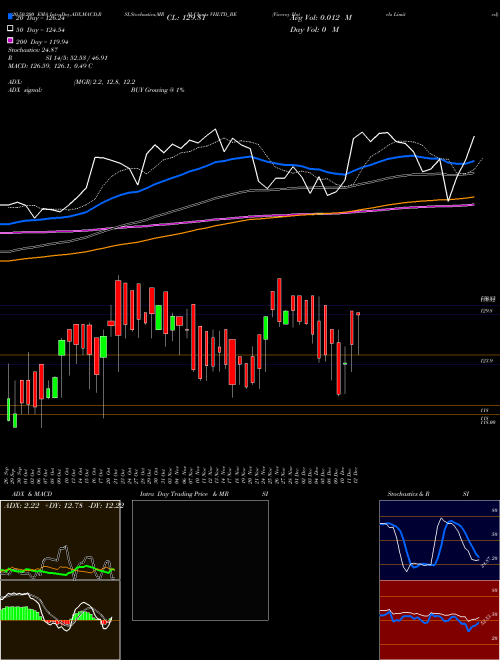Click the 'MACD: 126.39, 126.1, 0.49 C' line
This screenshot has width=500, height=660.
pos(51,66)
